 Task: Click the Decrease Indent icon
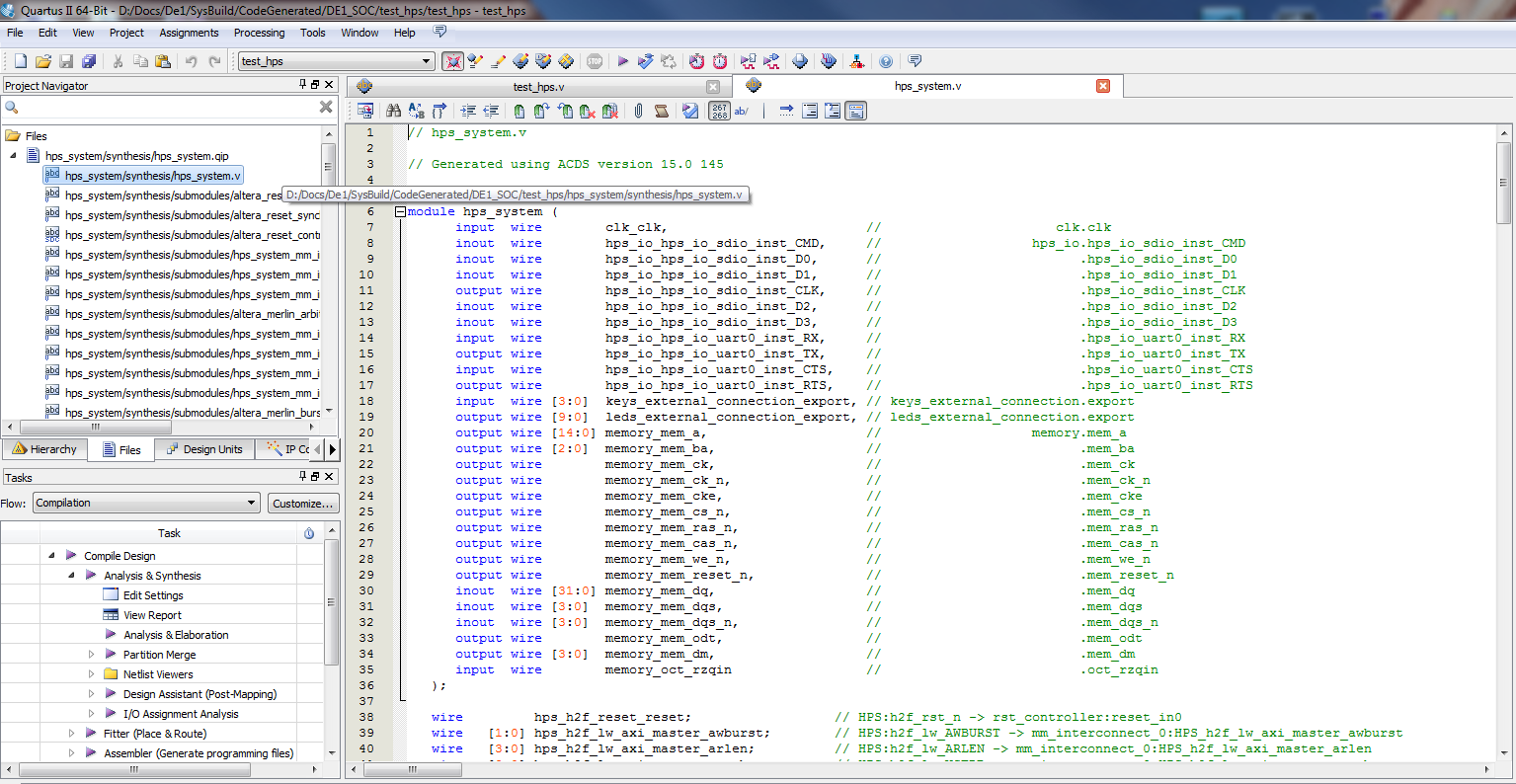tap(491, 111)
